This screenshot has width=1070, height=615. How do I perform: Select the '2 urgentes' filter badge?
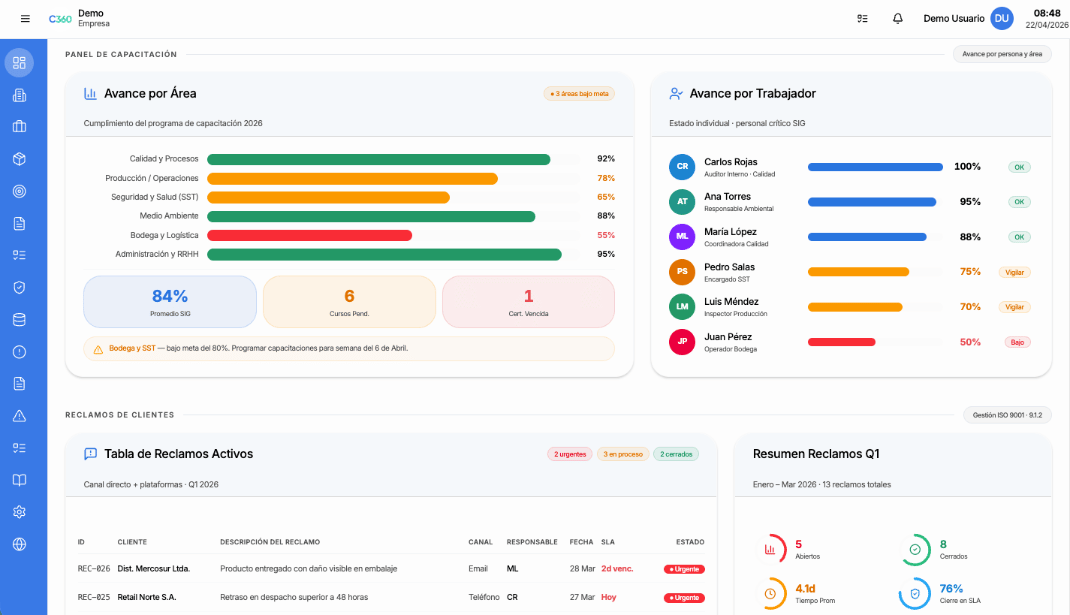pyautogui.click(x=569, y=454)
